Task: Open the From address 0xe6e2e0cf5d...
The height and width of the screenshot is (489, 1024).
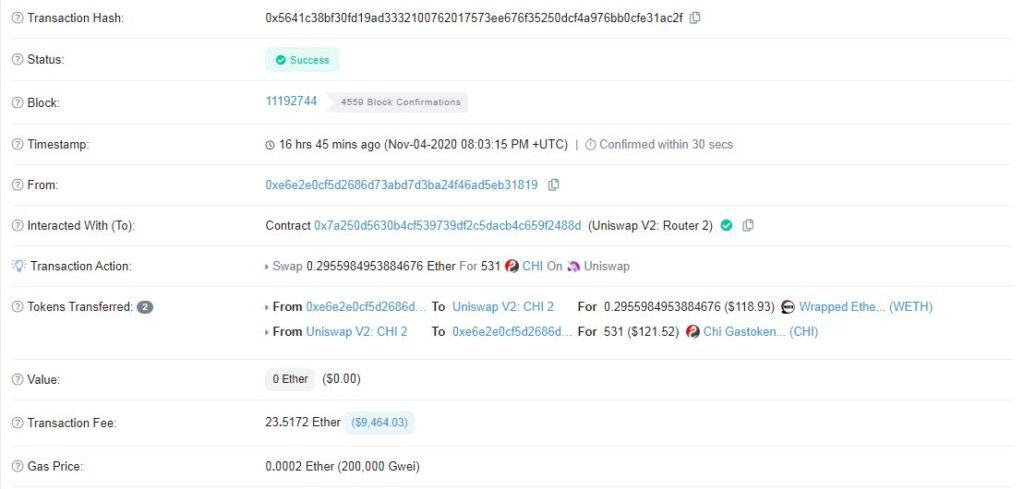Action: click(402, 185)
